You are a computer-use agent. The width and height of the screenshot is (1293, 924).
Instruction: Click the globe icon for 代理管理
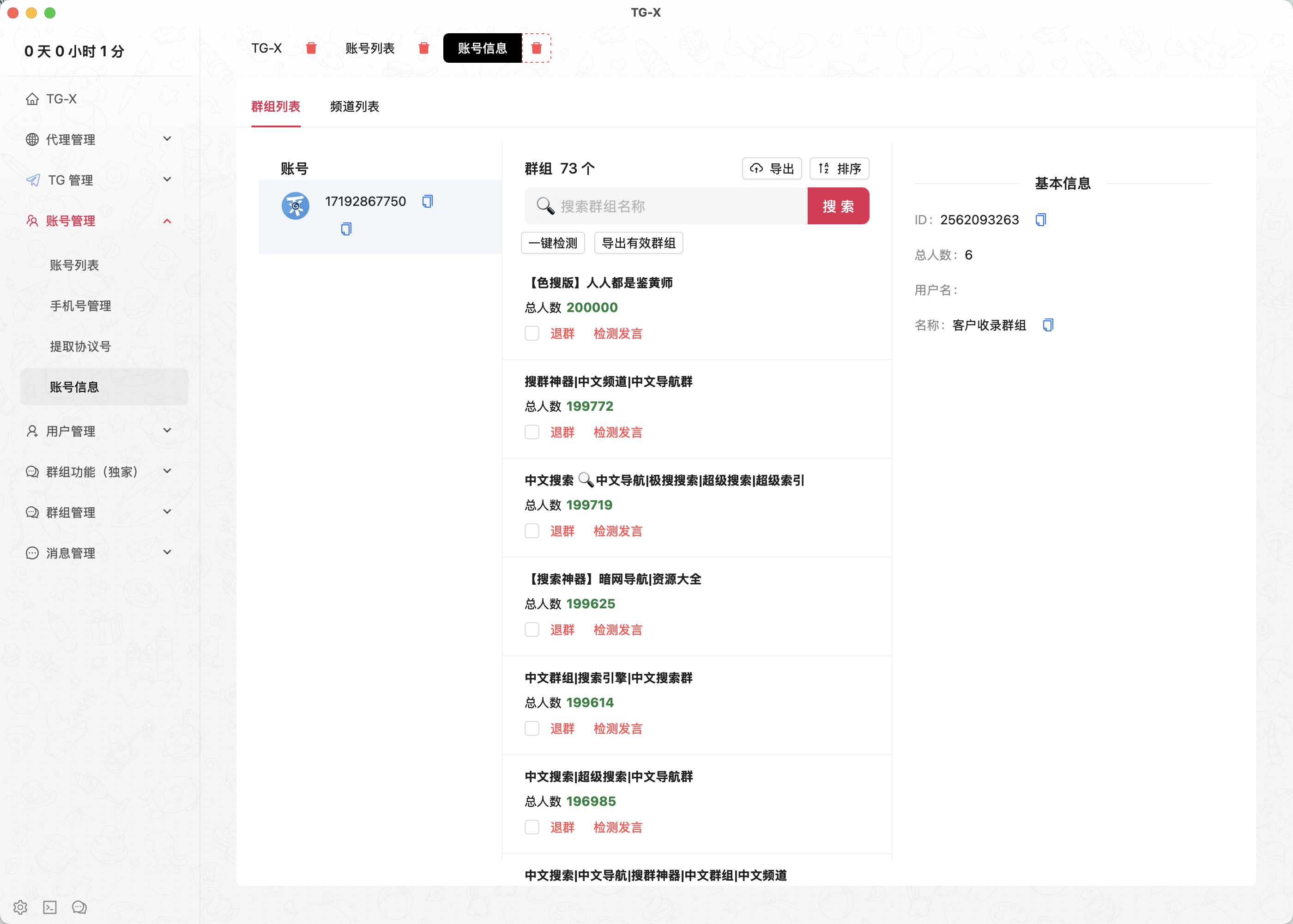32,139
